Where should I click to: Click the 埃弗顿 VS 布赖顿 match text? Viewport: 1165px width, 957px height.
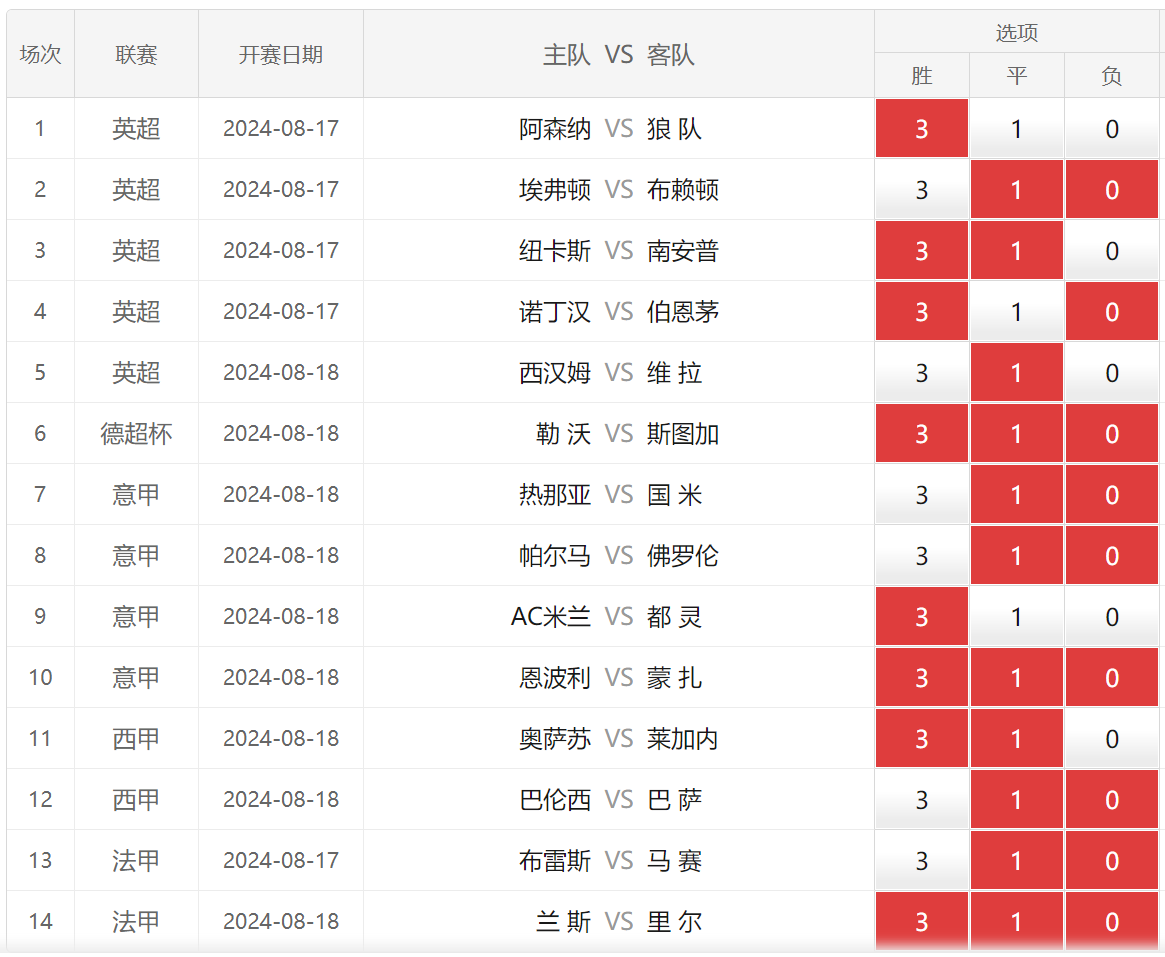pos(619,189)
